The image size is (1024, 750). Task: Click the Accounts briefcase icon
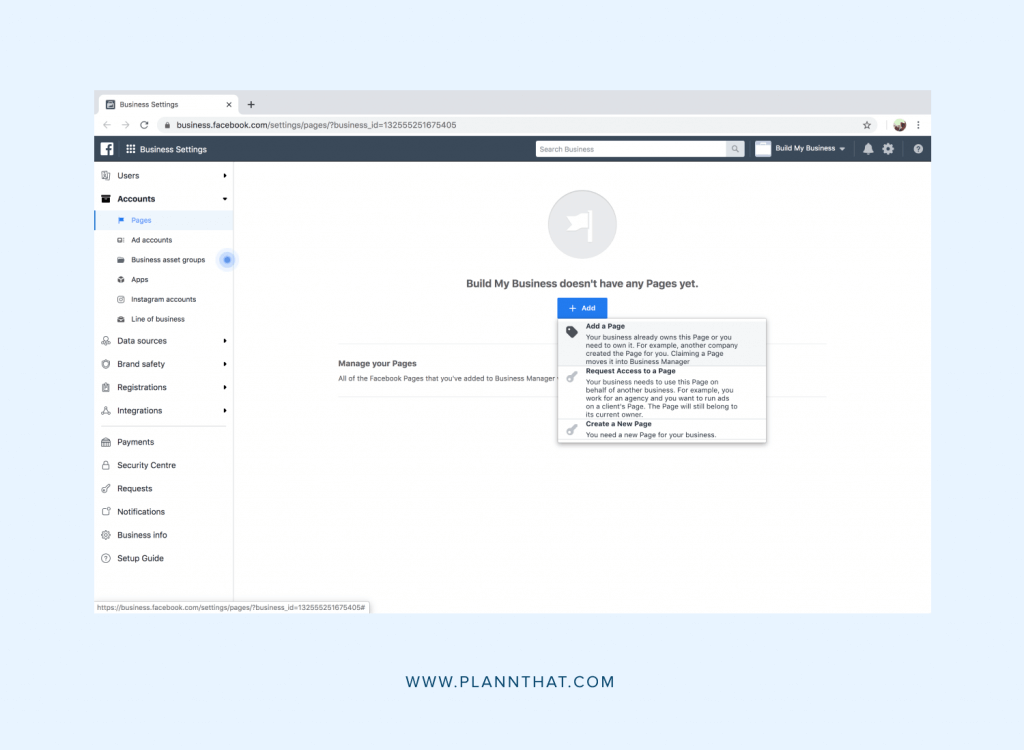(106, 199)
